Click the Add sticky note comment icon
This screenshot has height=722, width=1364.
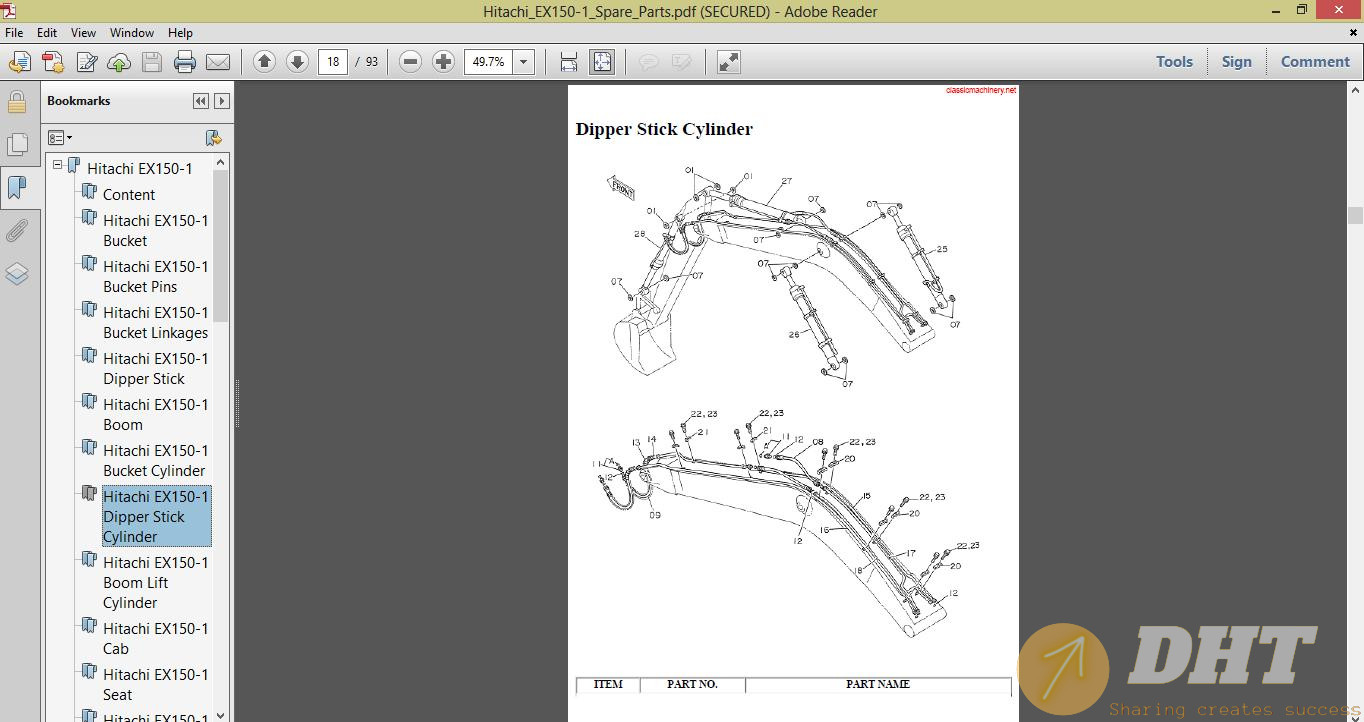click(649, 62)
